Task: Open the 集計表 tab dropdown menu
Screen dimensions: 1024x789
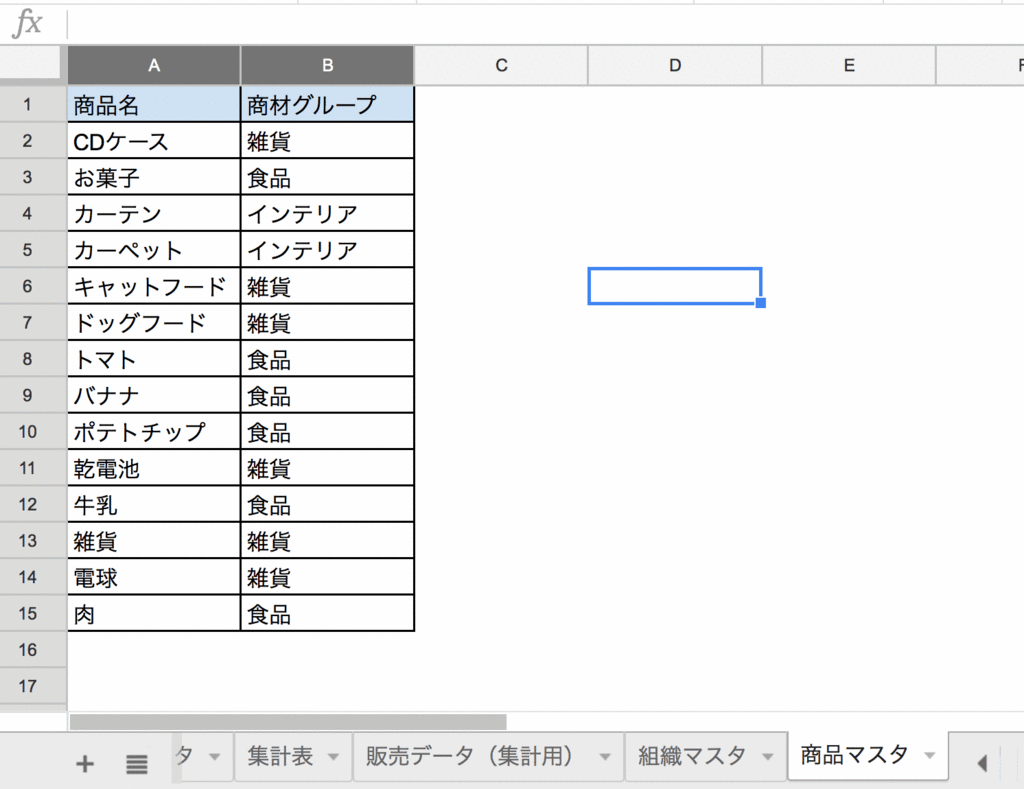Action: [331, 757]
